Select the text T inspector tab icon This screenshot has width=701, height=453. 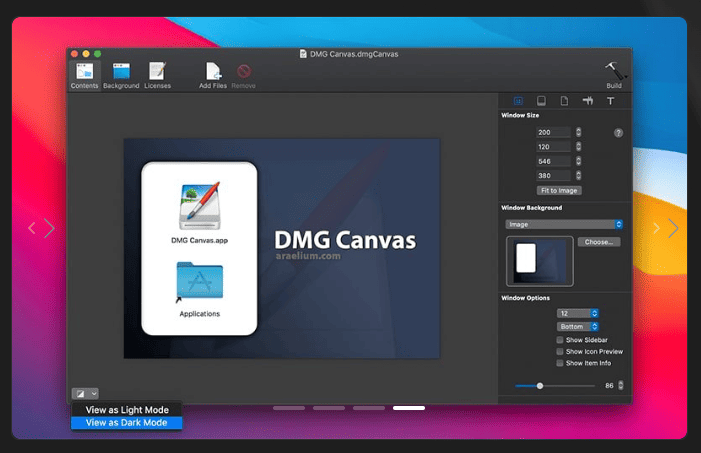tap(610, 101)
